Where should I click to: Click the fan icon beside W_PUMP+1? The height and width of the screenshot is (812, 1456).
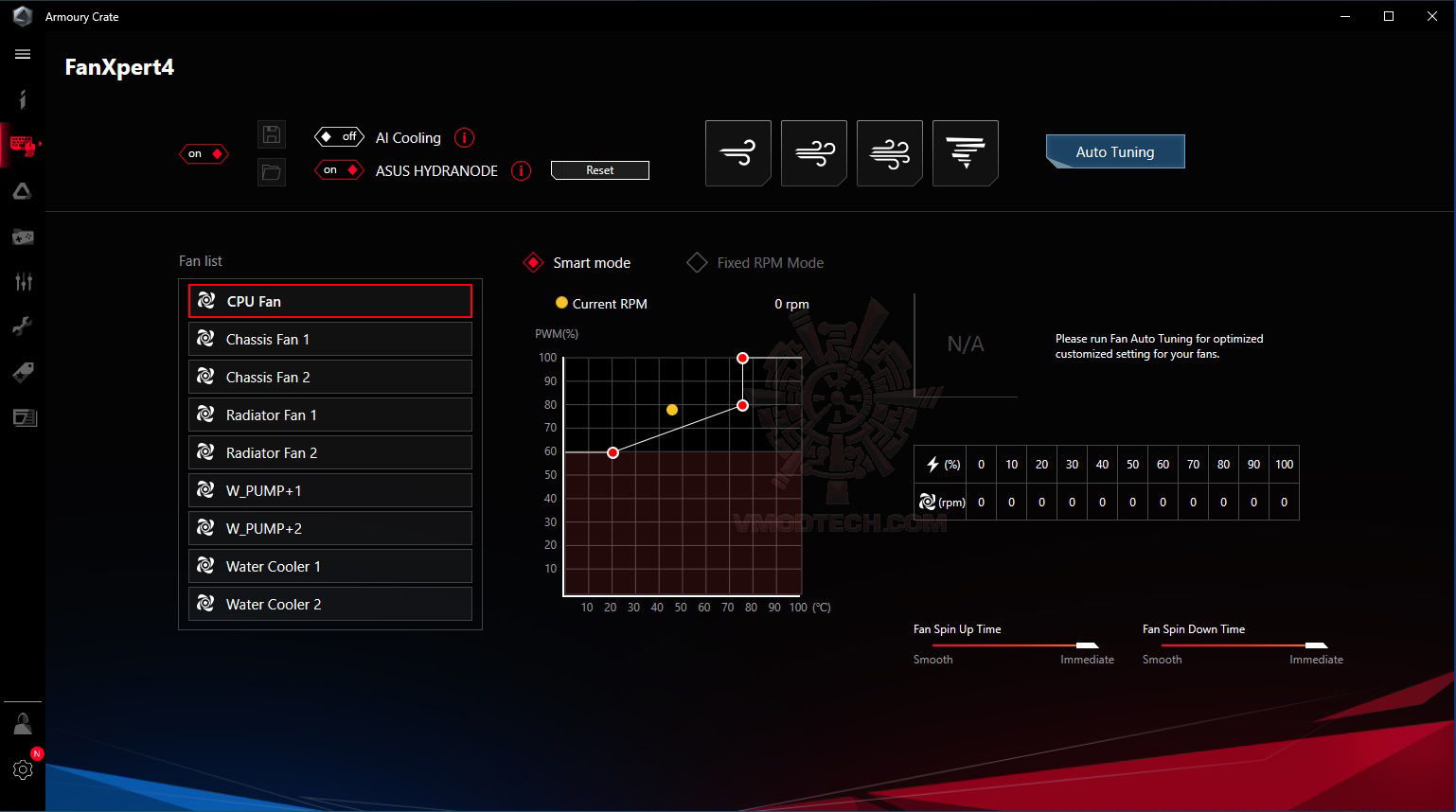coord(205,490)
